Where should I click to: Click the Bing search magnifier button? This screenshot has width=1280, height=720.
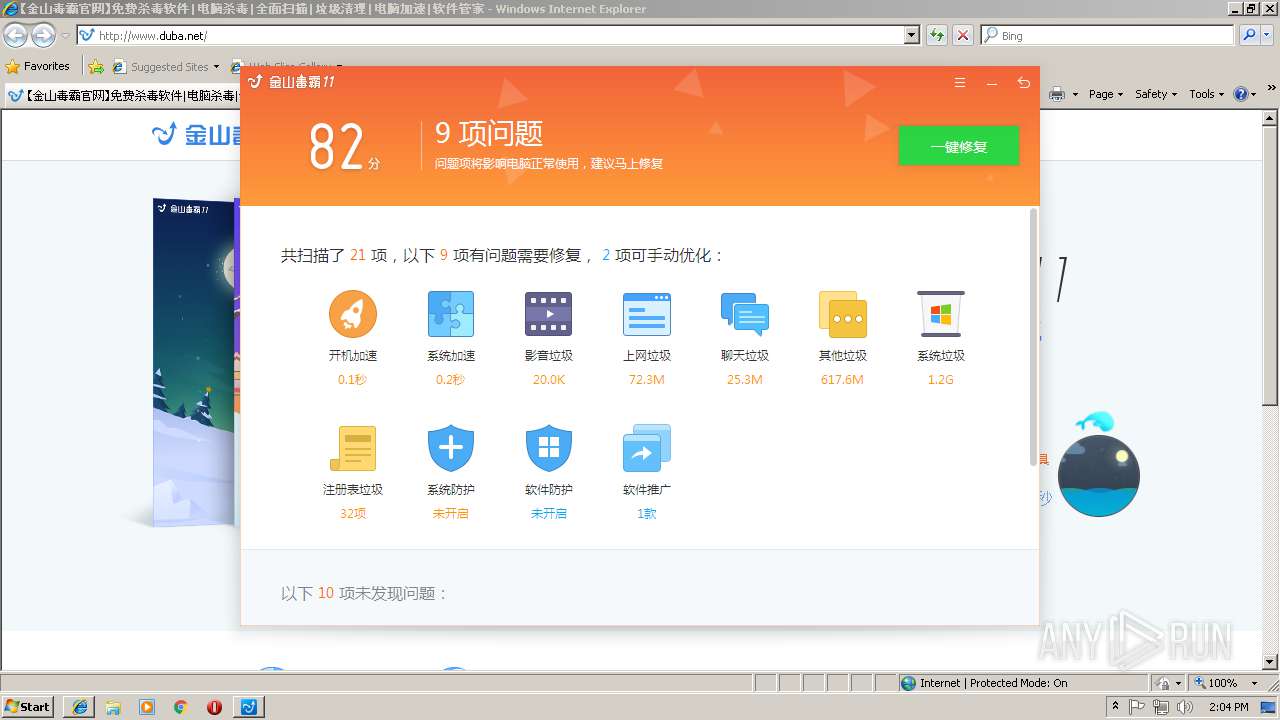(x=1249, y=35)
